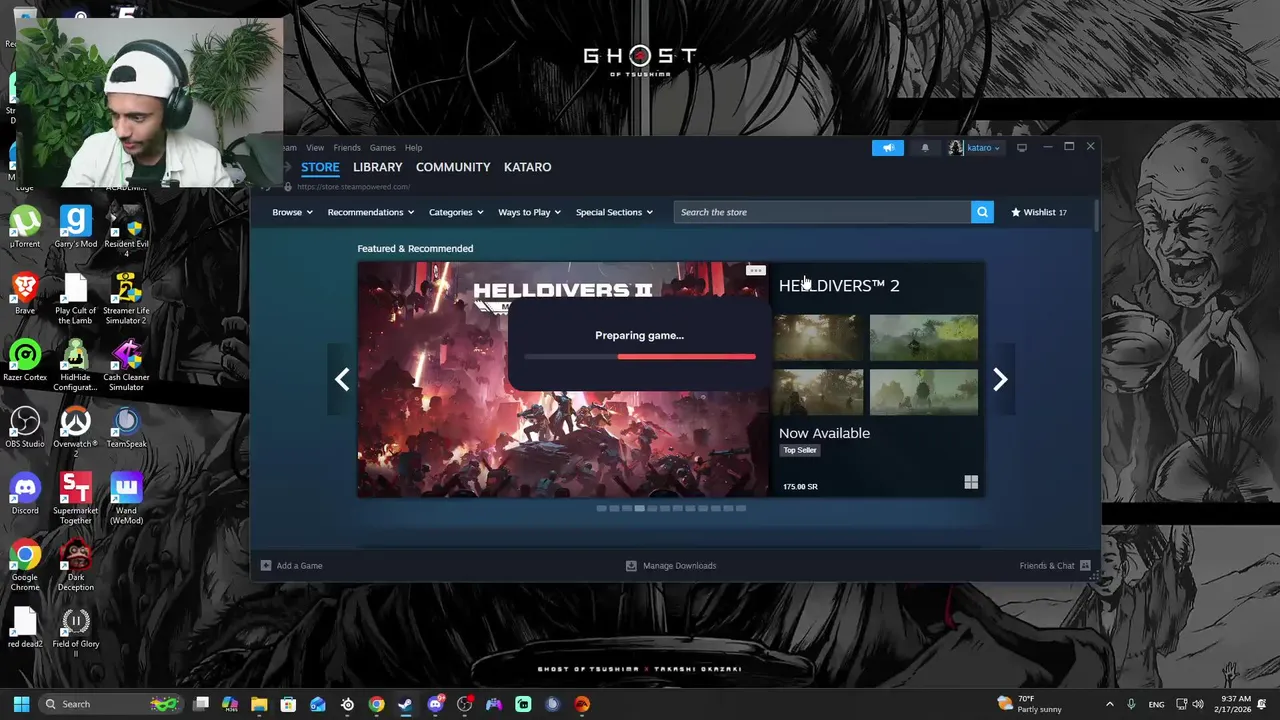Open the Steam Games menu
This screenshot has width=1280, height=720.
[x=382, y=148]
